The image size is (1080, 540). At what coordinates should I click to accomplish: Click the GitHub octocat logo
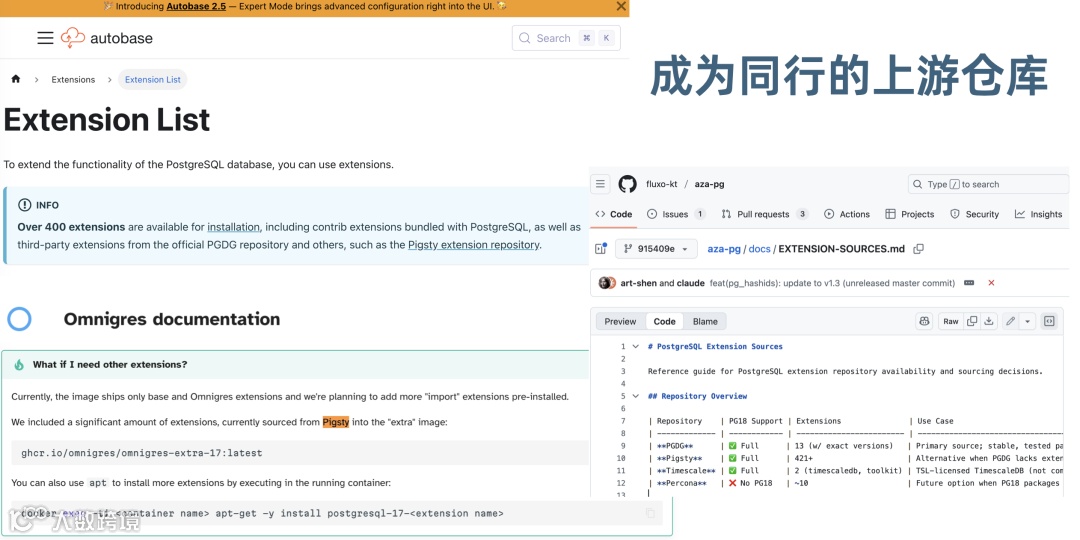click(627, 184)
